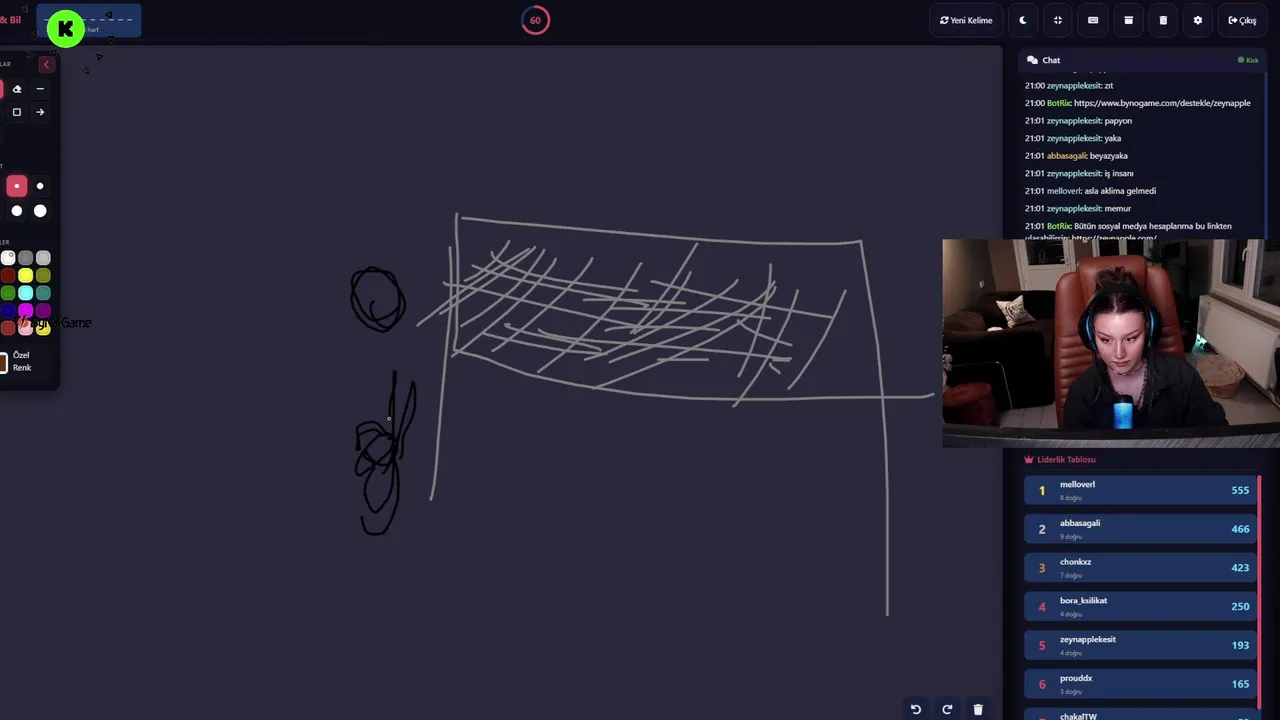
Task: Click the archive box icon
Action: [1128, 20]
